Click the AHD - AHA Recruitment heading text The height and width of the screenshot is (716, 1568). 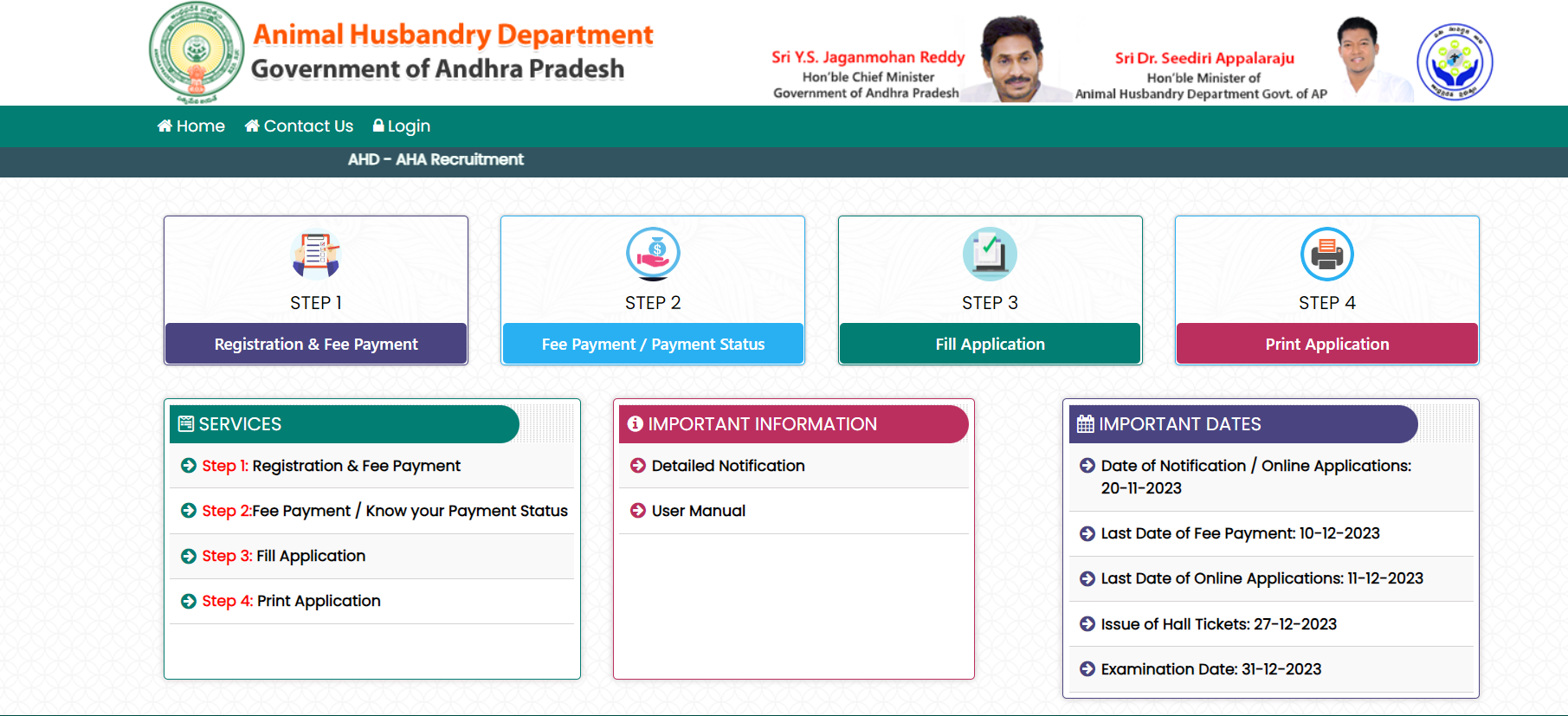coord(436,159)
